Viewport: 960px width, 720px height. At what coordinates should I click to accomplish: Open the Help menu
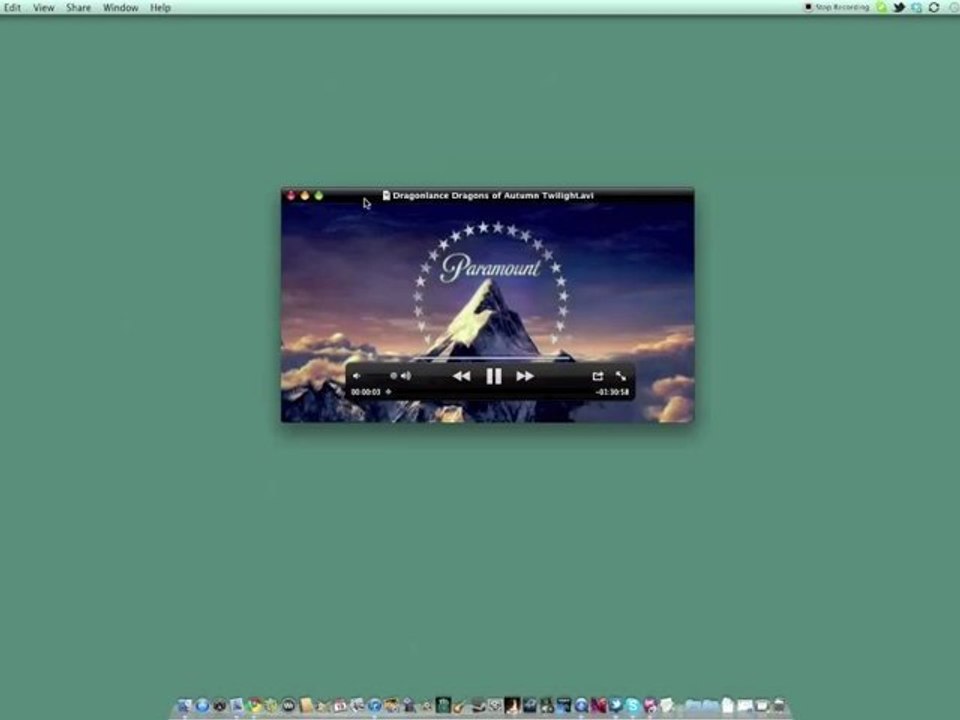coord(160,7)
